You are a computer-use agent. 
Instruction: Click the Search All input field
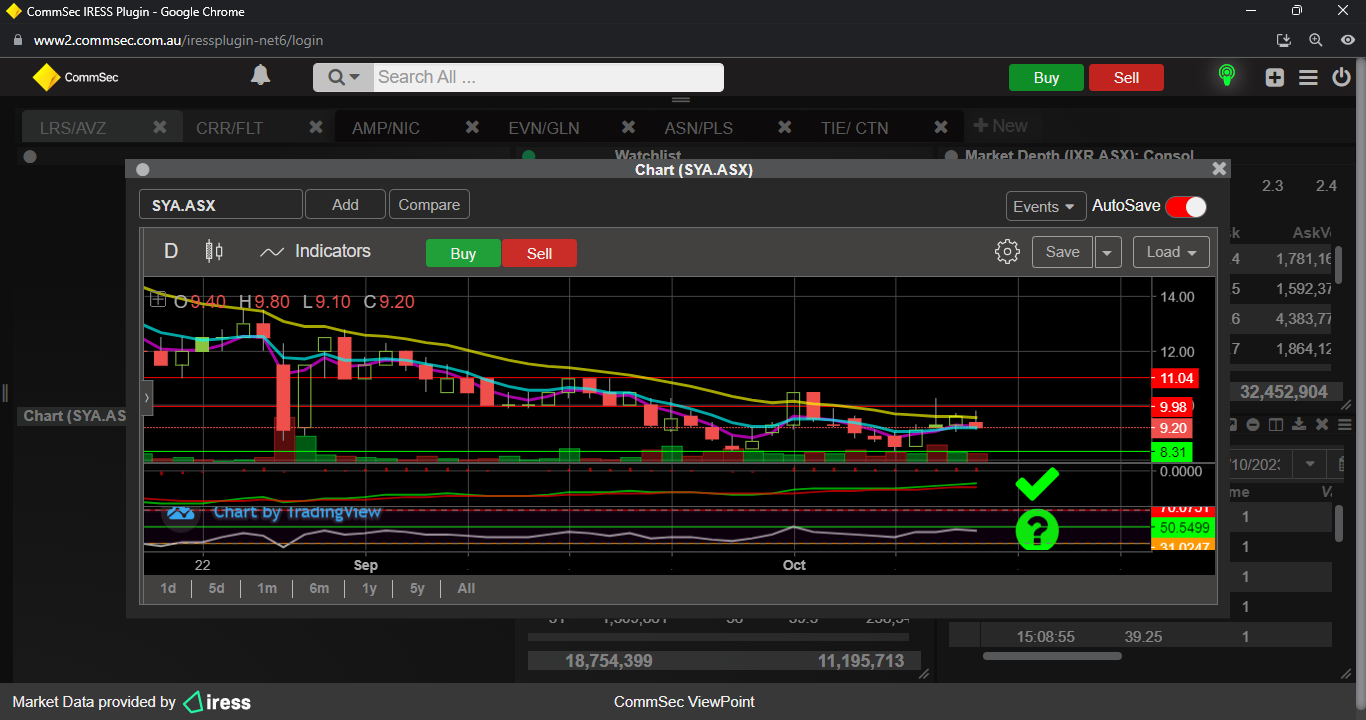pyautogui.click(x=548, y=77)
